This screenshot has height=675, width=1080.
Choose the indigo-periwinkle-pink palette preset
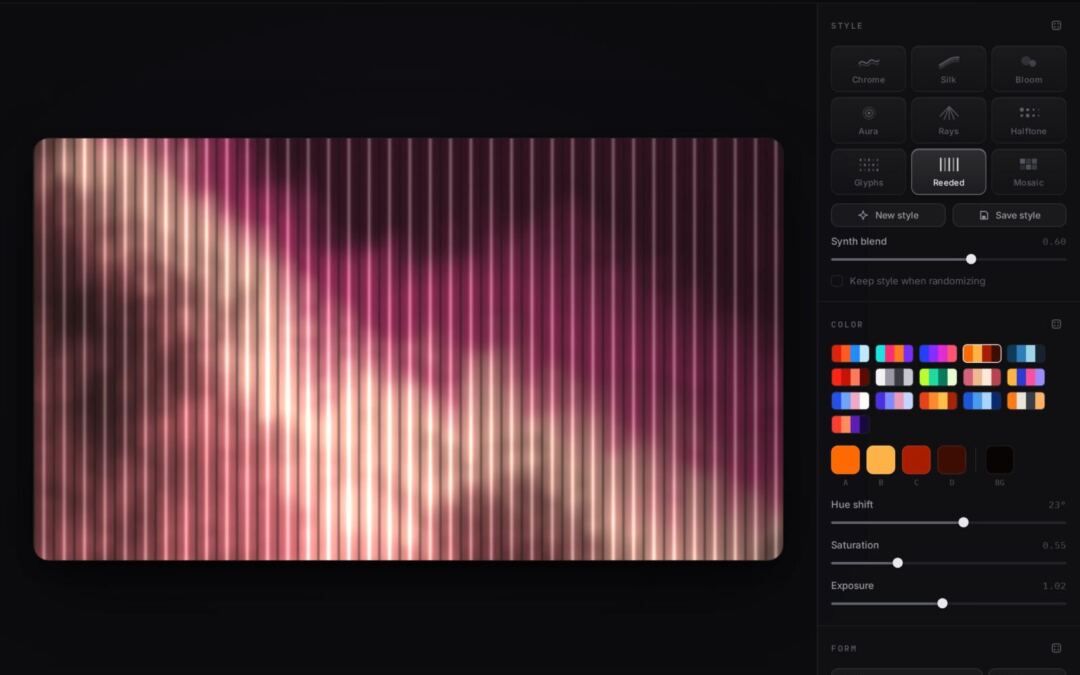pyautogui.click(x=894, y=400)
